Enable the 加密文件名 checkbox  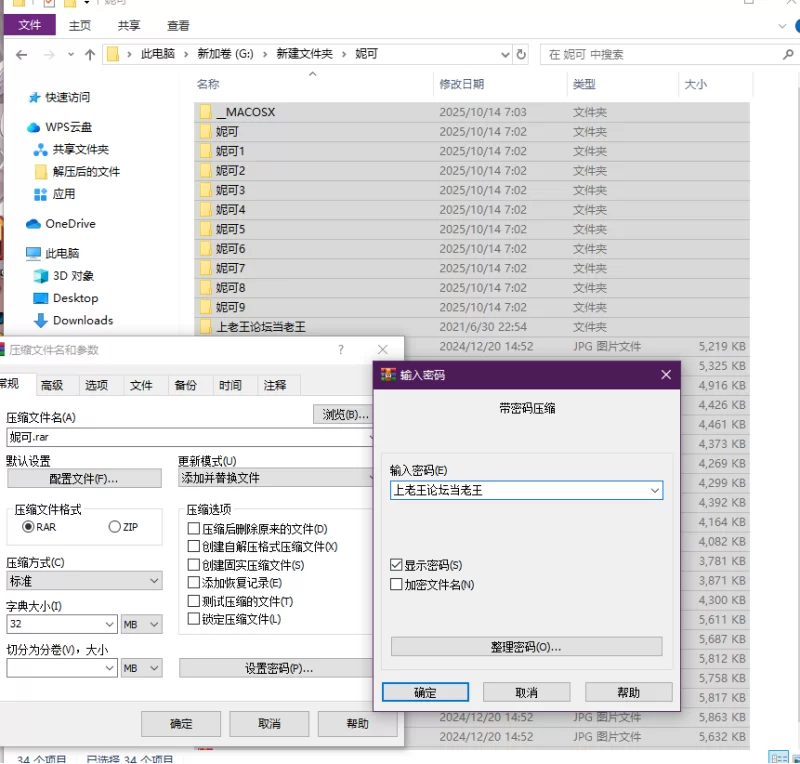(397, 584)
